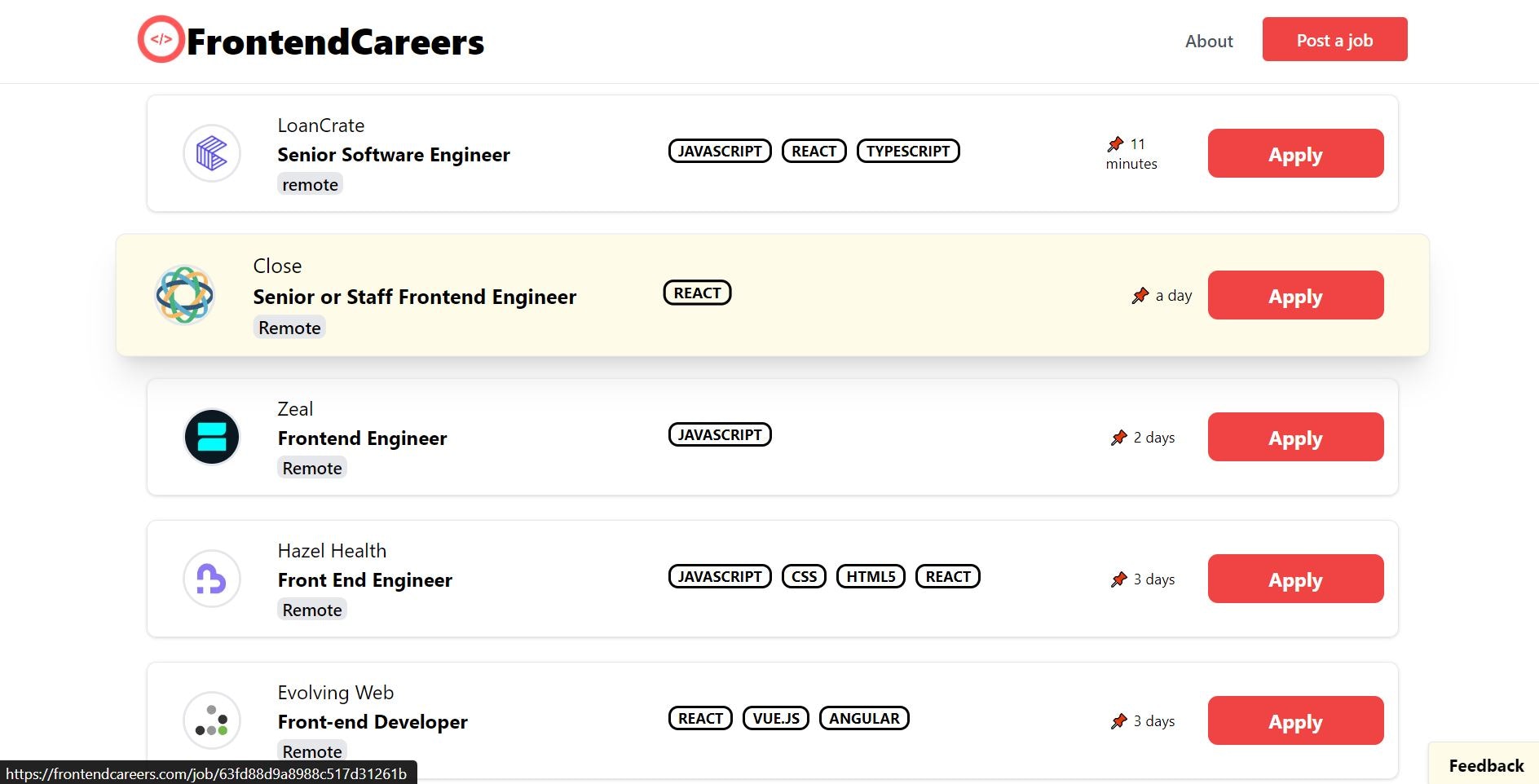1539x784 pixels.
Task: Select TYPESCRIPT tag on LoanCrate job
Action: coord(908,151)
